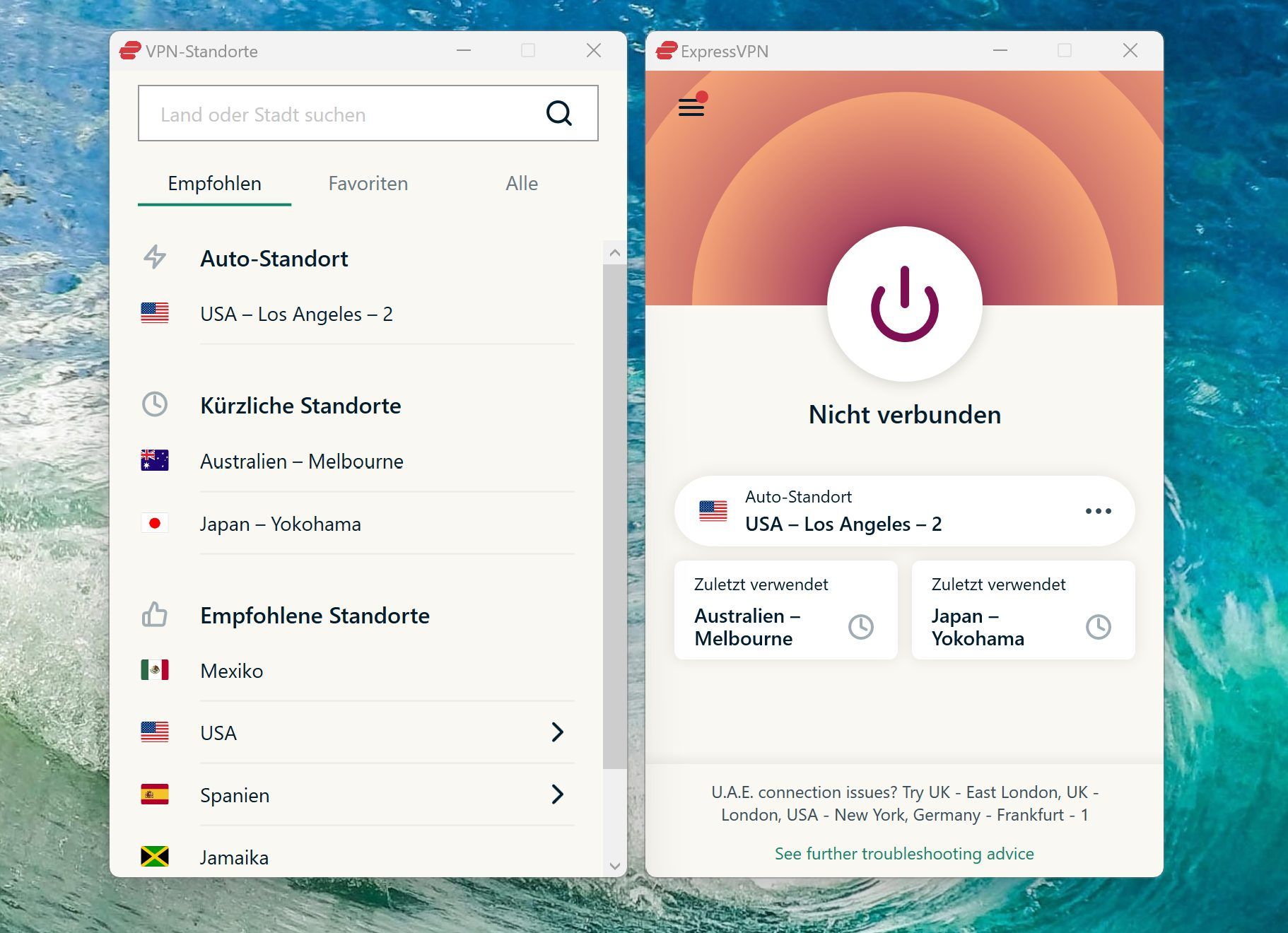1288x933 pixels.
Task: Click the US flag in the USA recommended row
Action: point(155,732)
